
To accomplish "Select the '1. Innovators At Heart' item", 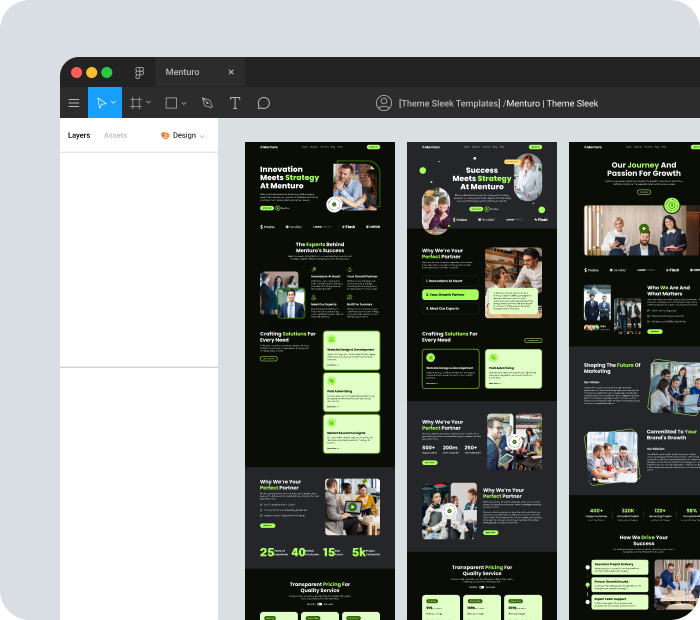I will coord(450,281).
